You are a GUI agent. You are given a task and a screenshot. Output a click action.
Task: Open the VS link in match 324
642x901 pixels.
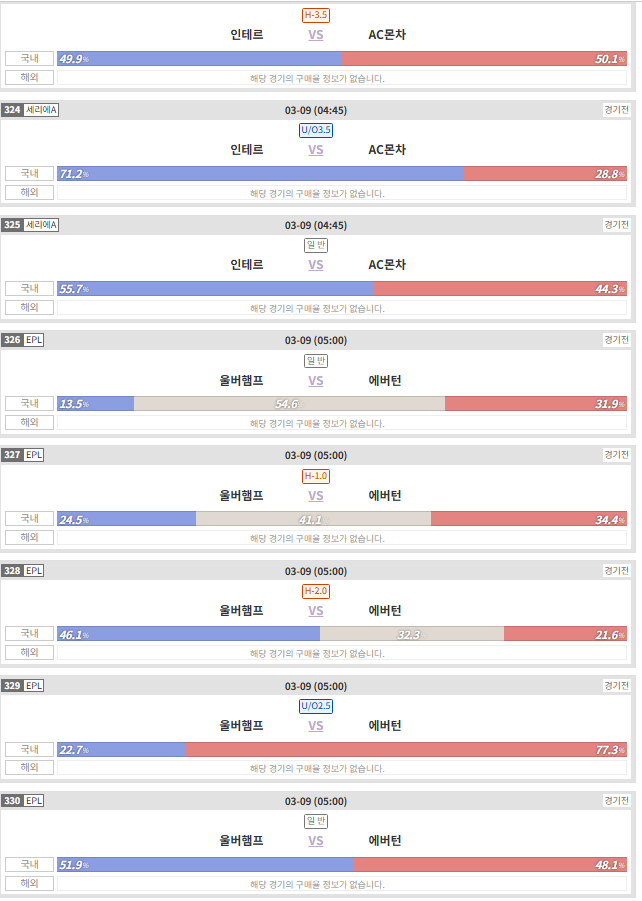point(316,150)
